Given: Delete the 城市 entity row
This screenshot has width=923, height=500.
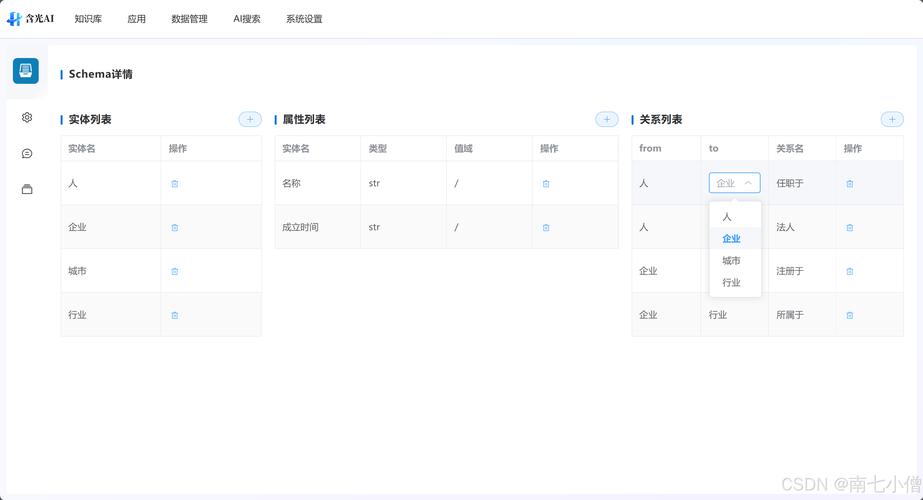Looking at the screenshot, I should (175, 271).
